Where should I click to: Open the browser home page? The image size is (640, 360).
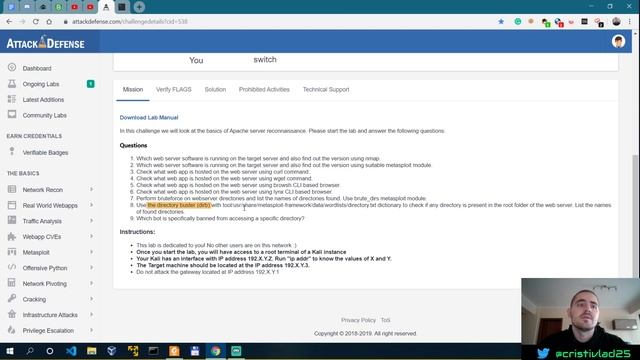49,22
